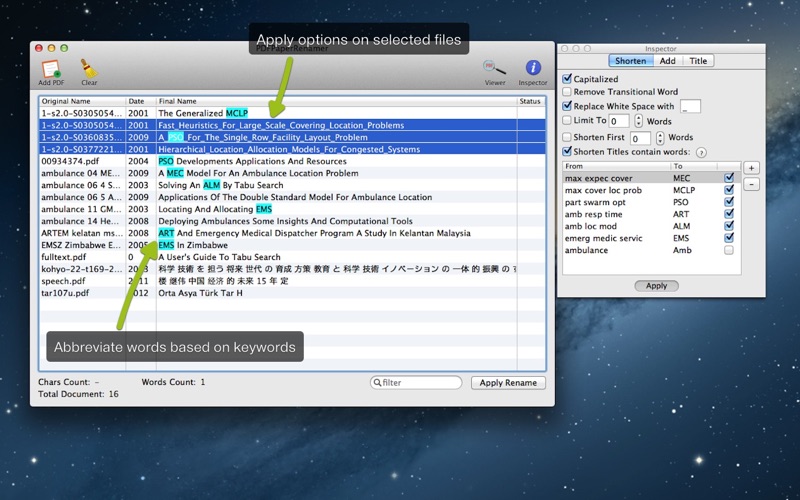Screen dimensions: 800x500
Task: Click the Shorten First number field
Action: (641, 138)
